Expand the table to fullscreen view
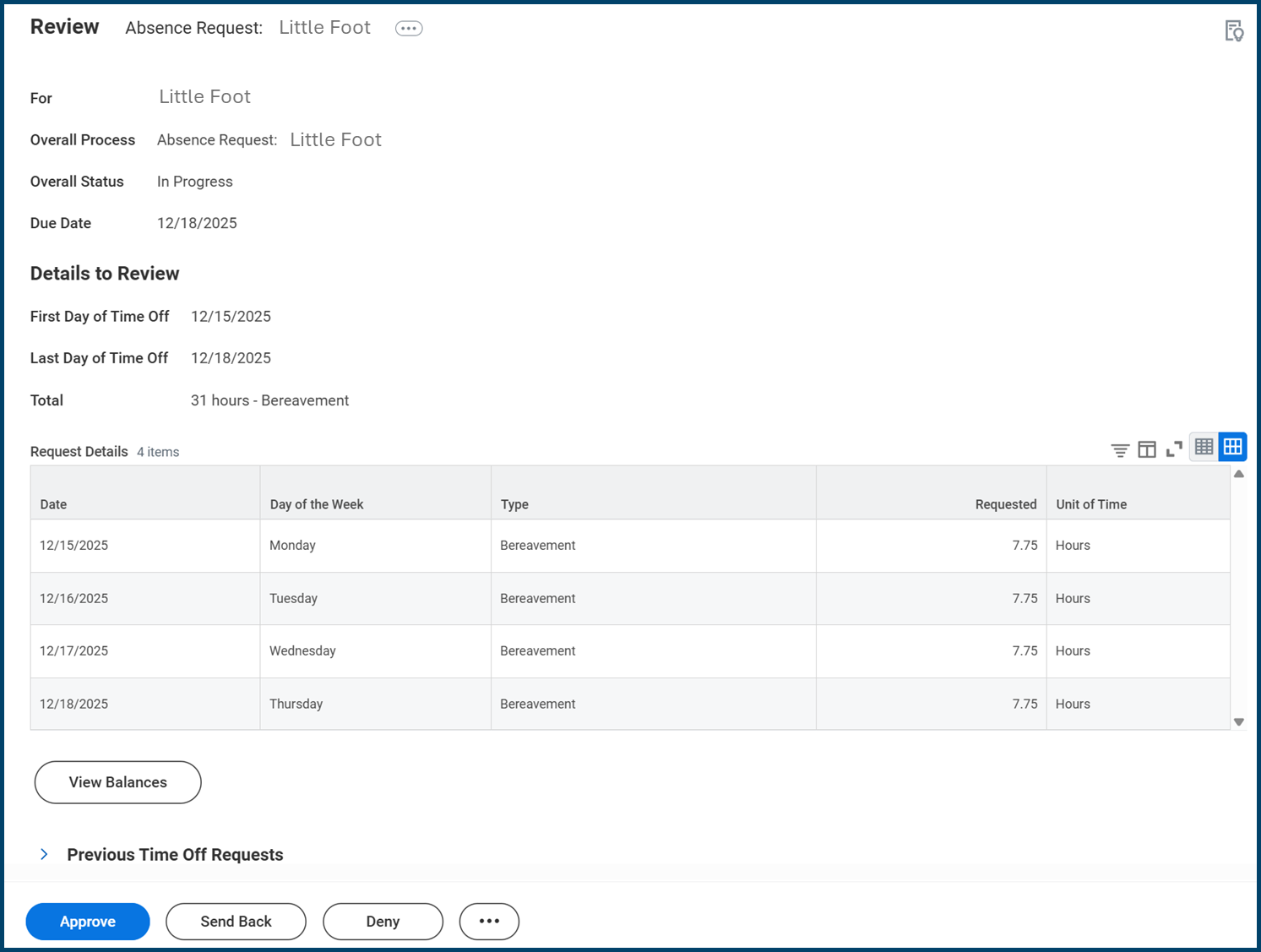The image size is (1261, 952). click(1174, 449)
